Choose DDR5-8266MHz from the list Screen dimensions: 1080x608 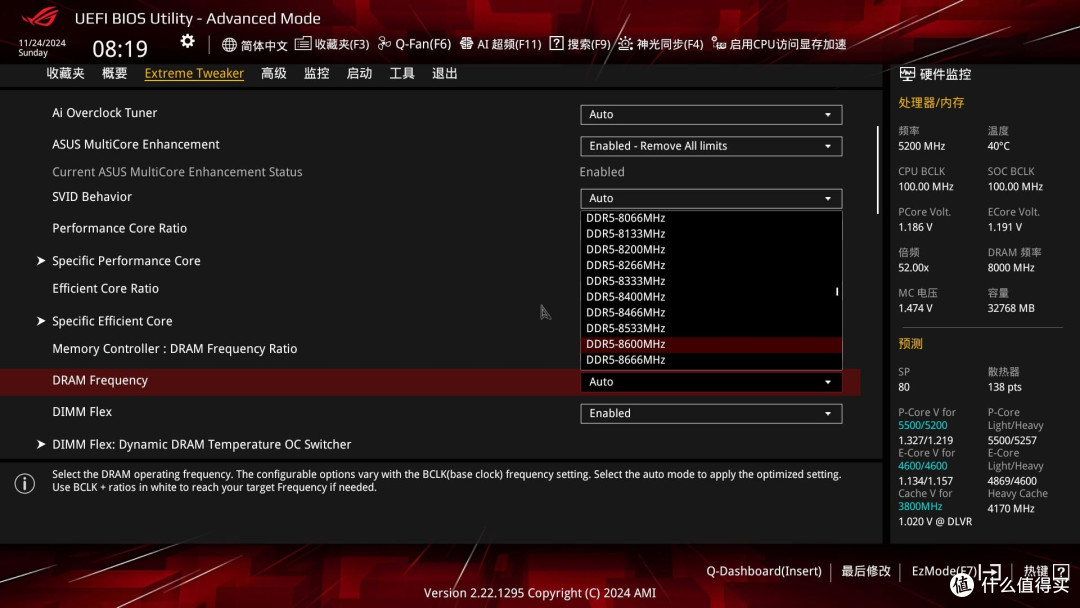[711, 266]
